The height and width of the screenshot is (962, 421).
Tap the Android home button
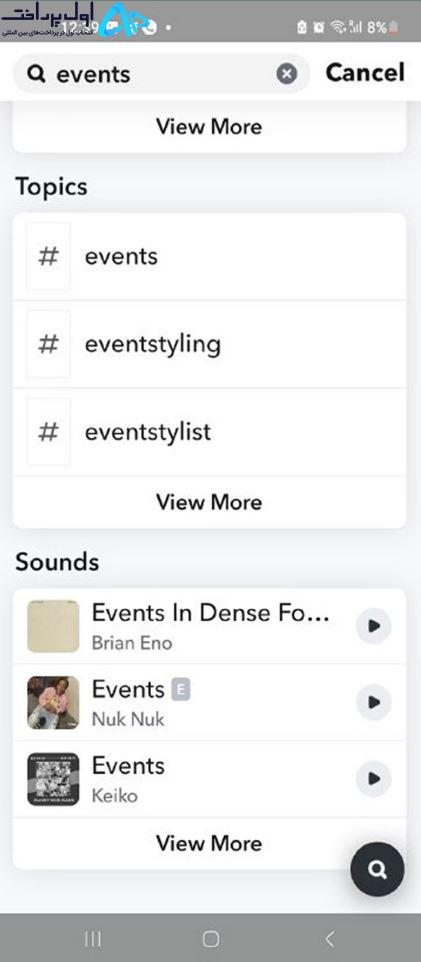[210, 938]
